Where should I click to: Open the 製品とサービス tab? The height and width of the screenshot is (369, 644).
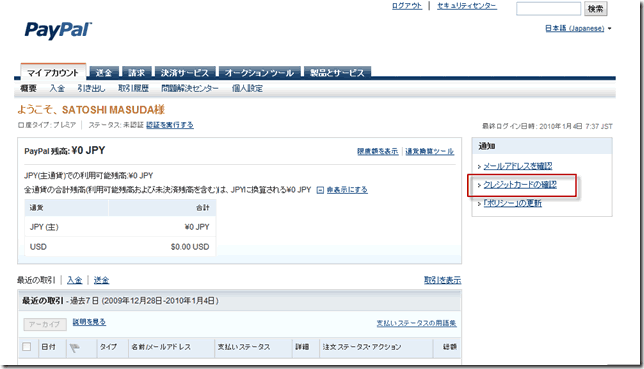[x=337, y=73]
